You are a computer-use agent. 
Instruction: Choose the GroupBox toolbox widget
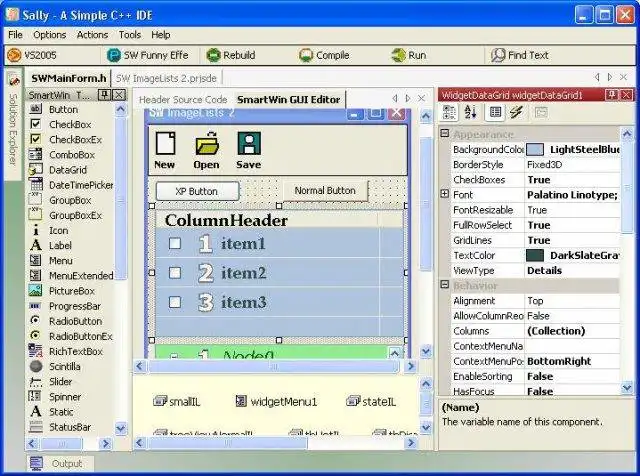(70, 200)
